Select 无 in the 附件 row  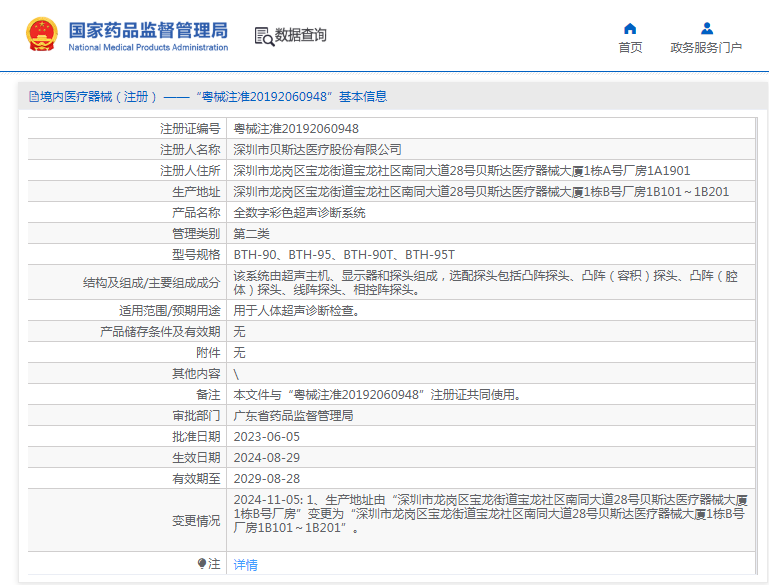point(239,353)
